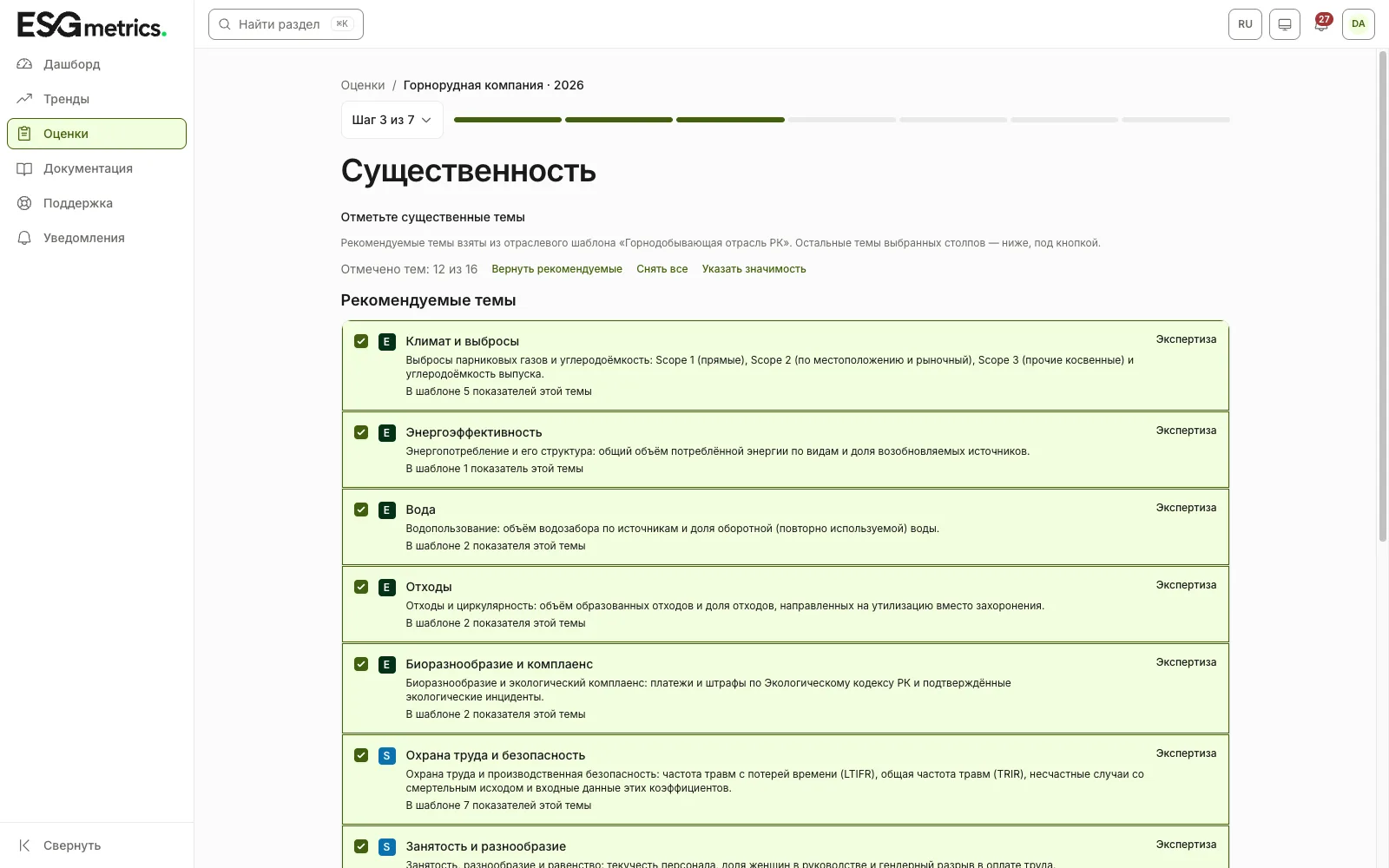Image resolution: width=1389 pixels, height=868 pixels.
Task: Open Оценки breadcrumb link
Action: coord(363,85)
